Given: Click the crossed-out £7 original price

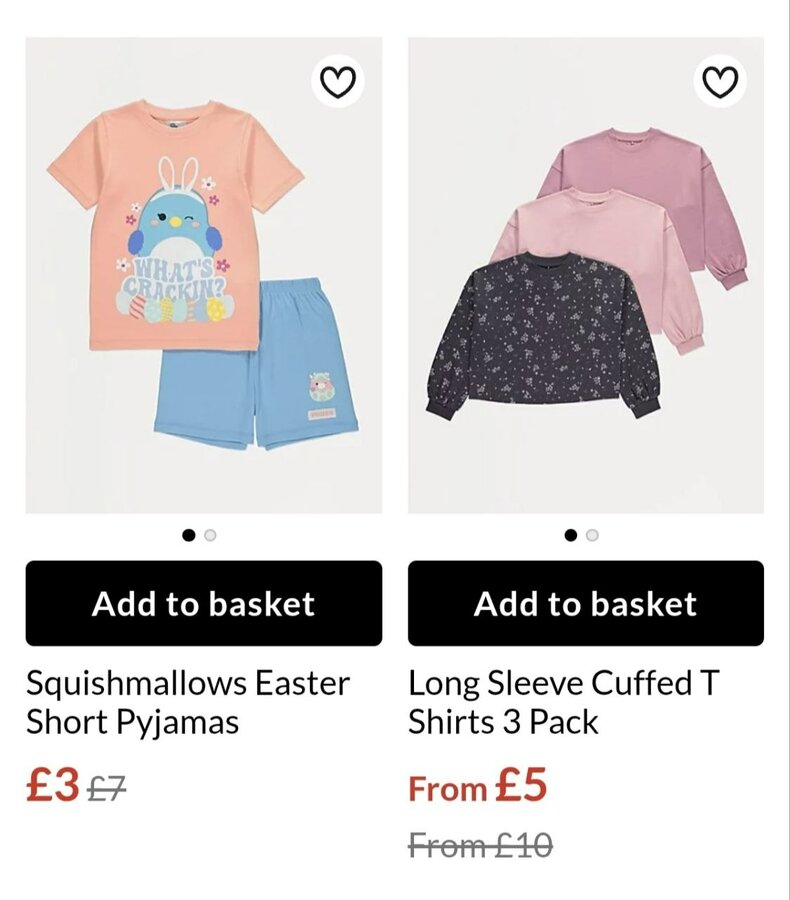Looking at the screenshot, I should coord(106,790).
